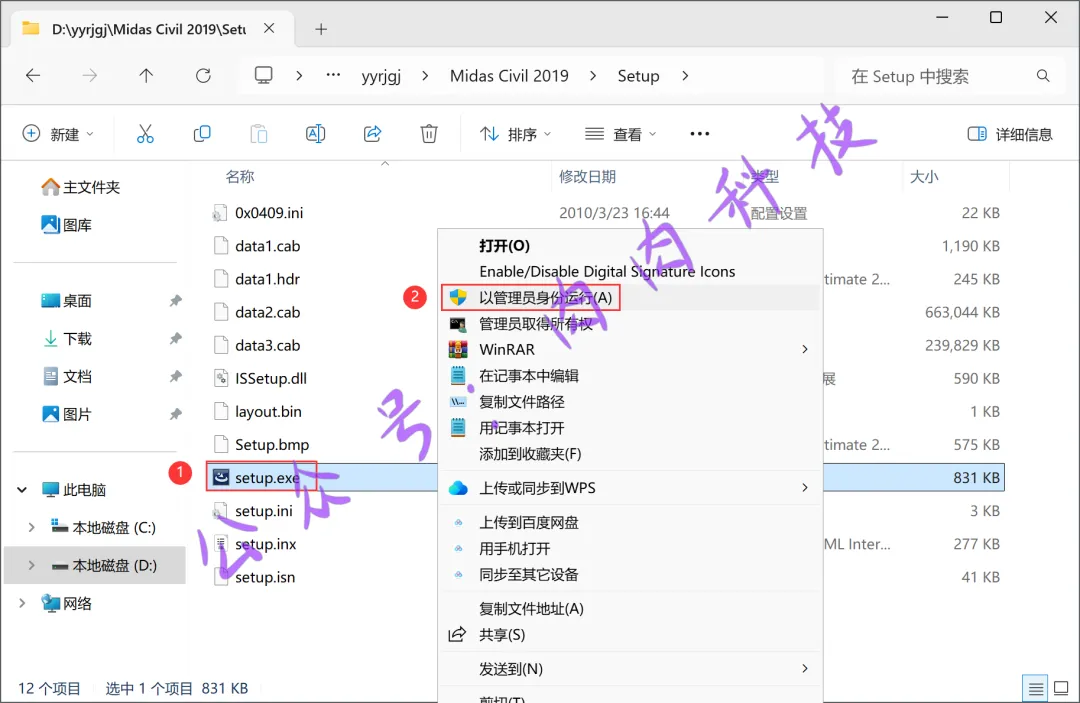The width and height of the screenshot is (1080, 703).
Task: Go forward with the right arrow
Action: click(90, 76)
